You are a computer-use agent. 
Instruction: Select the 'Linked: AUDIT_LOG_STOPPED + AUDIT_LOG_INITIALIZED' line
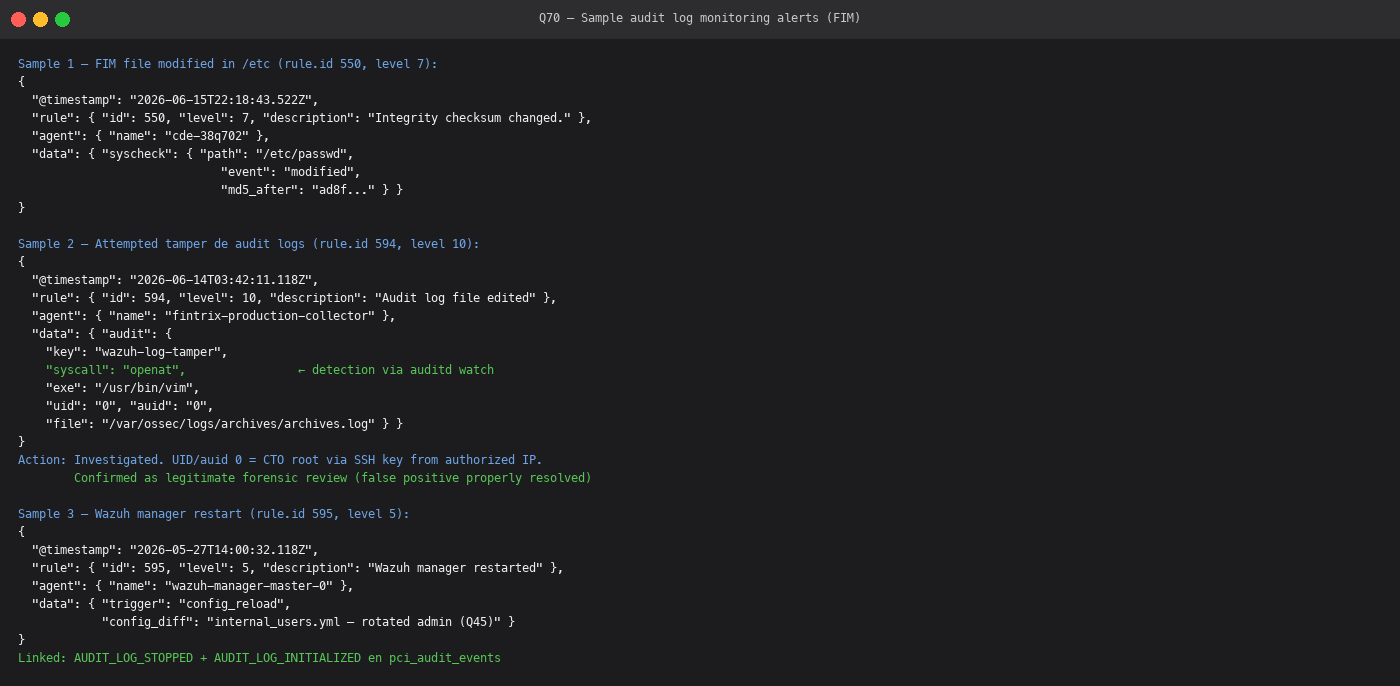click(x=259, y=658)
